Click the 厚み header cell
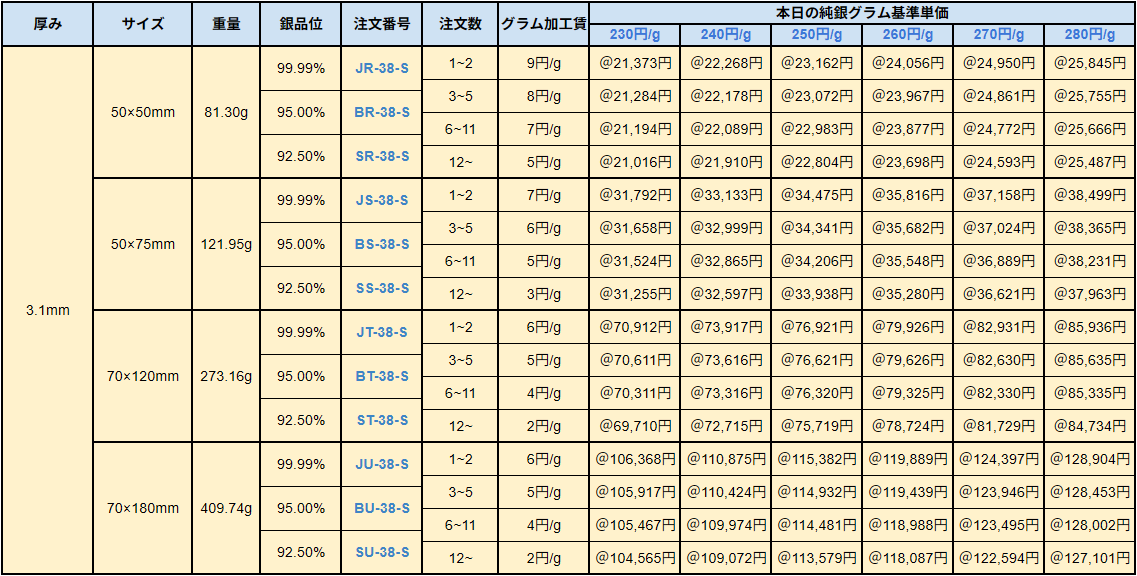 [45, 21]
